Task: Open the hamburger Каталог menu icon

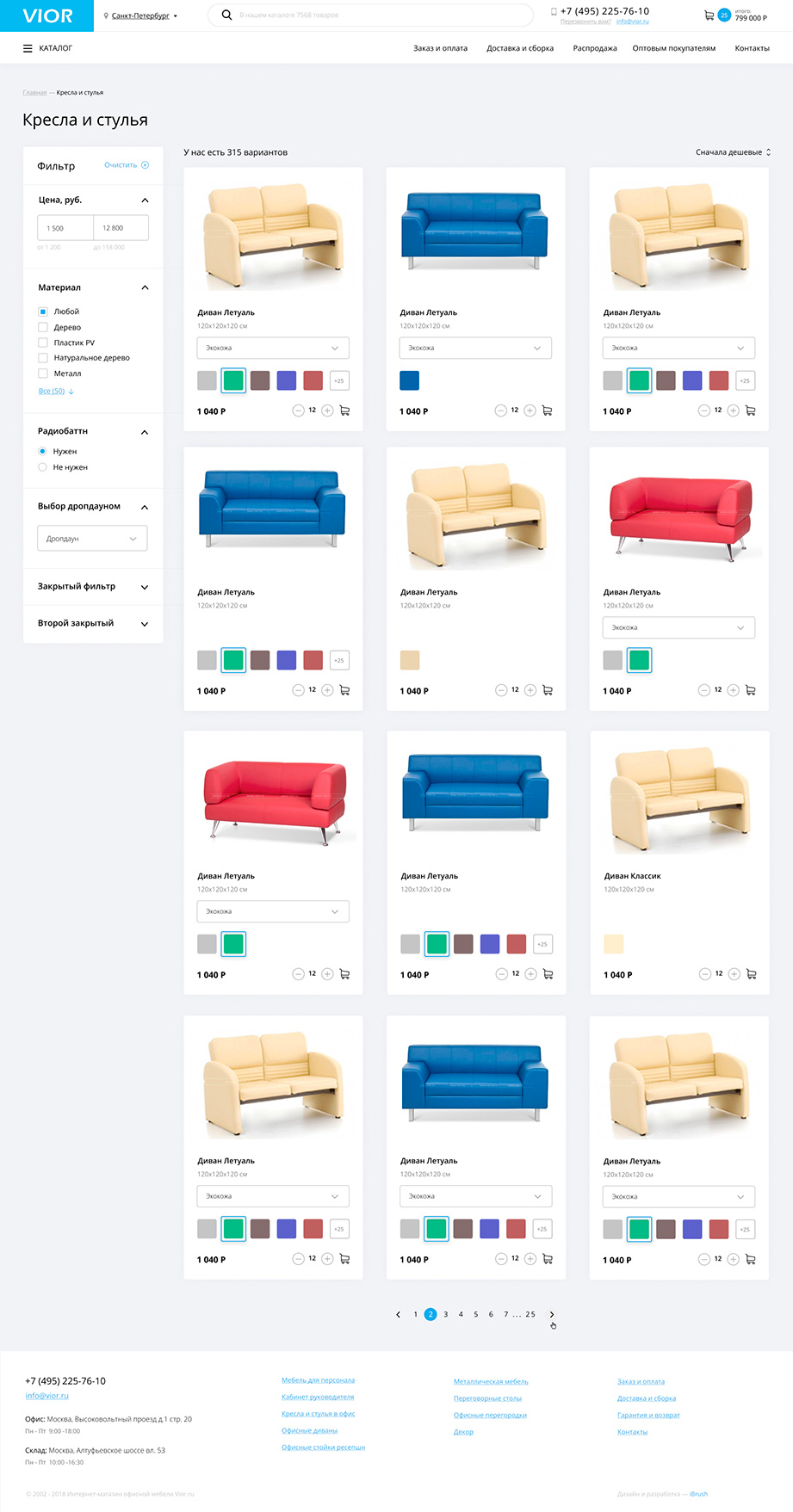Action: pos(28,48)
